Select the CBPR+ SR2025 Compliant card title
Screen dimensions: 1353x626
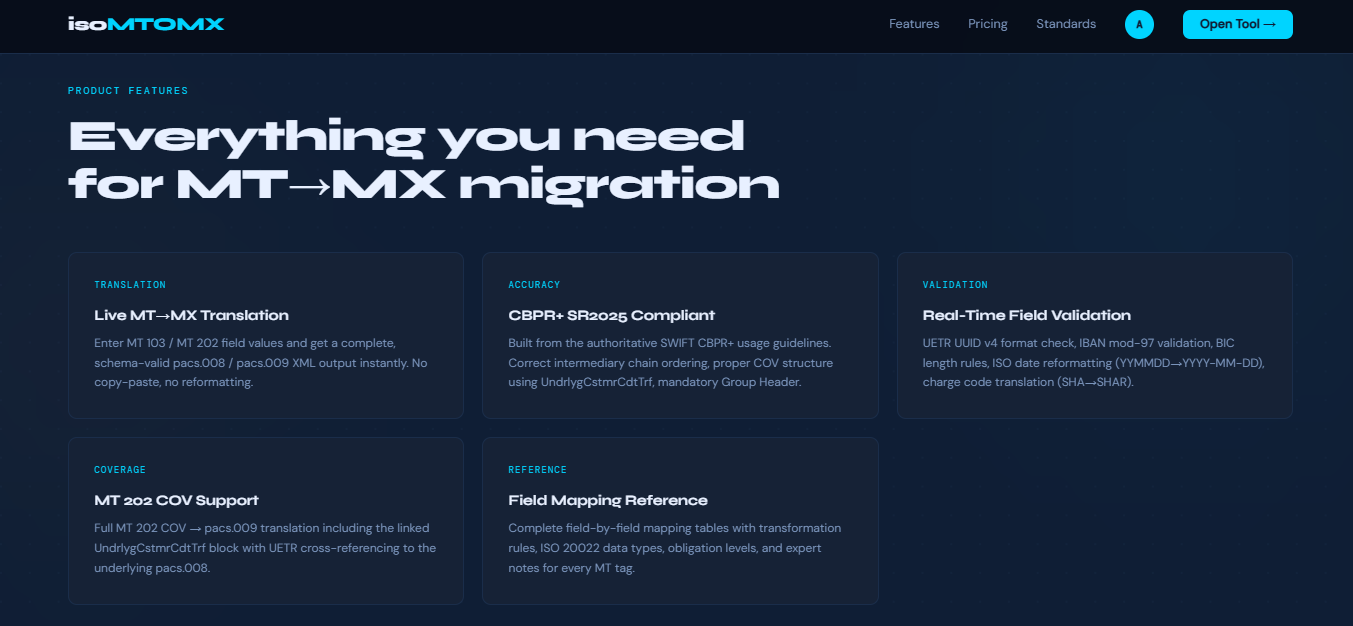coord(612,315)
